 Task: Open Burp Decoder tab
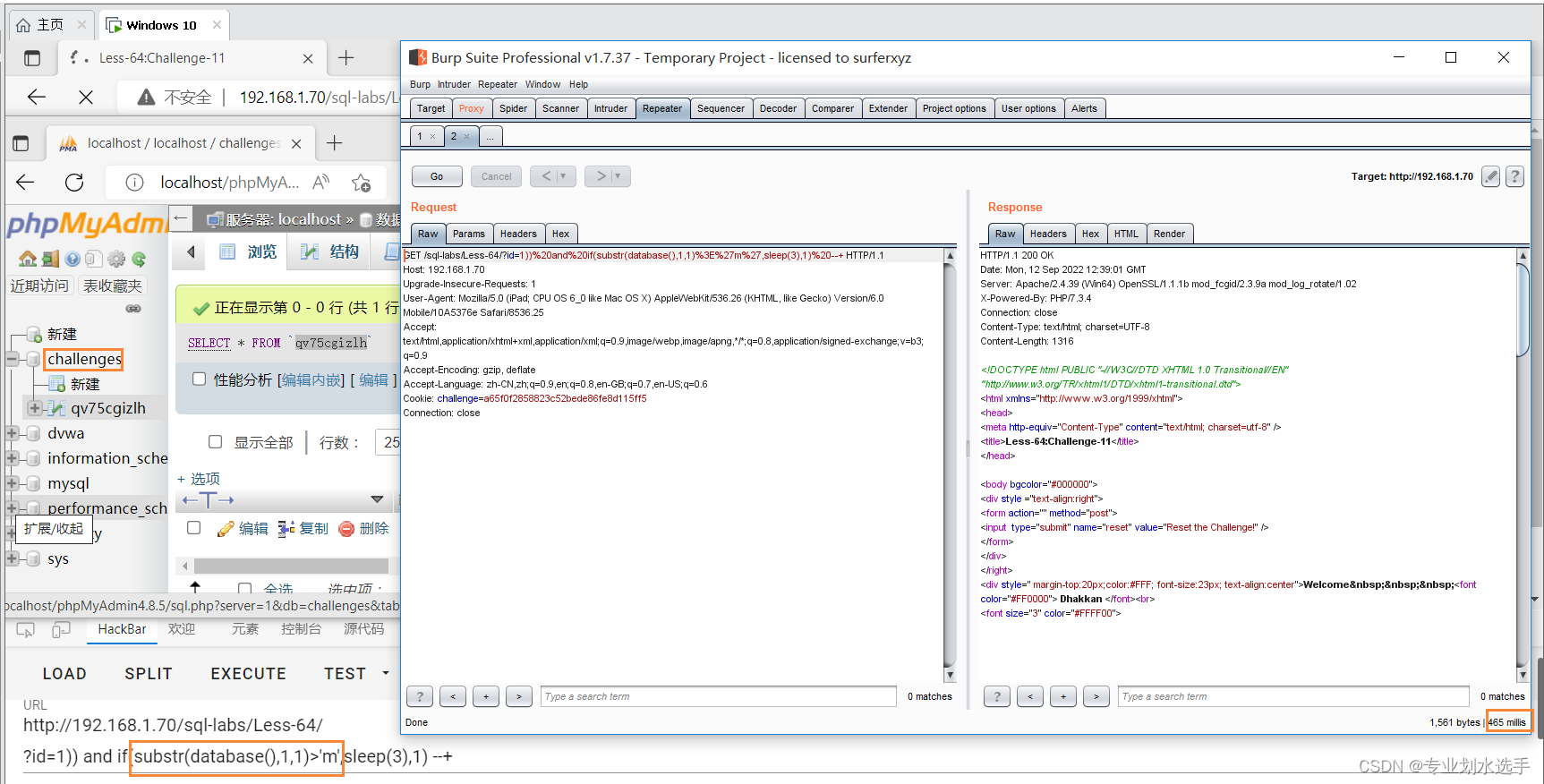[x=778, y=108]
